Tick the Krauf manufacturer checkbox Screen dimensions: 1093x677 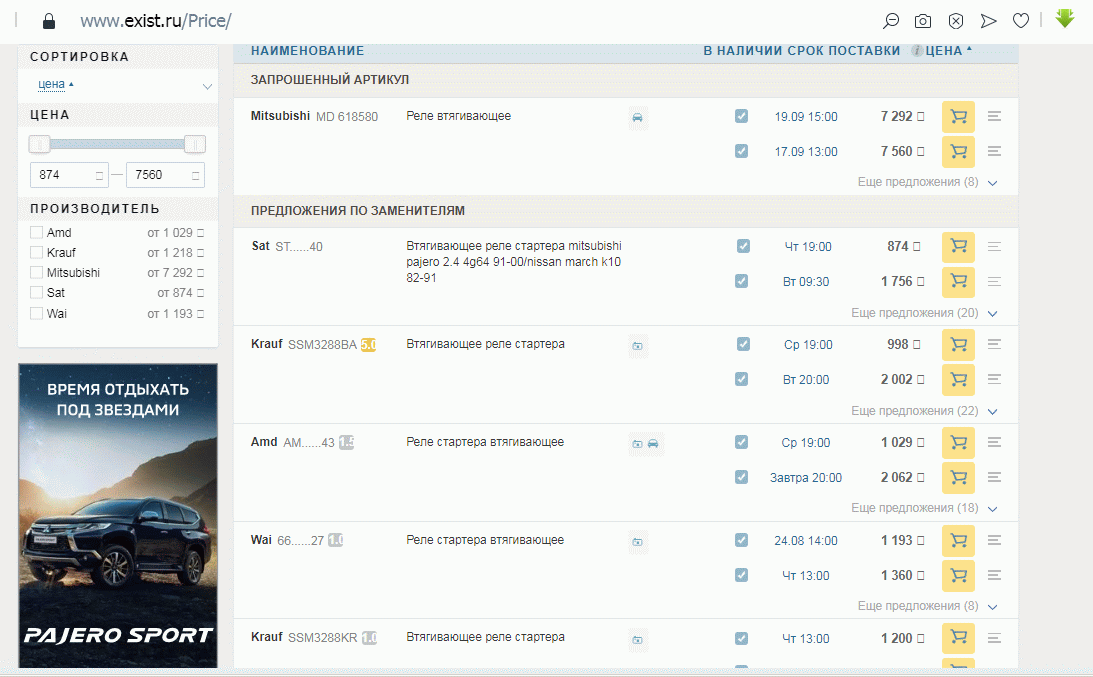coord(37,253)
